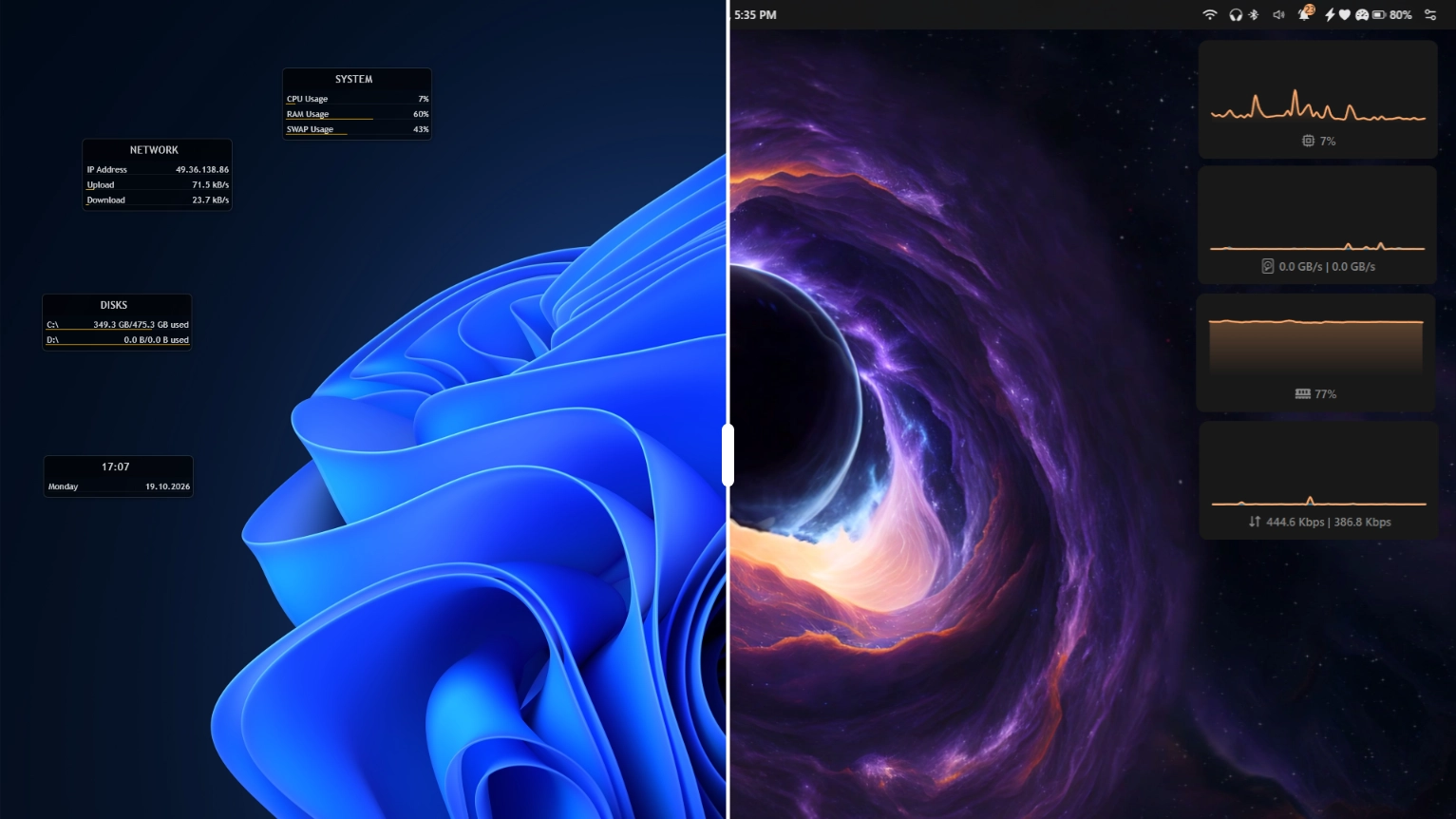Click the IP Address label in NETWORK widget
Viewport: 1456px width, 819px height.
click(106, 170)
